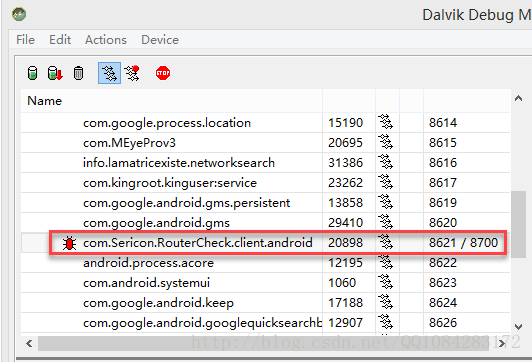
Task: Click the horizontal scrollbar thumb
Action: 263,343
